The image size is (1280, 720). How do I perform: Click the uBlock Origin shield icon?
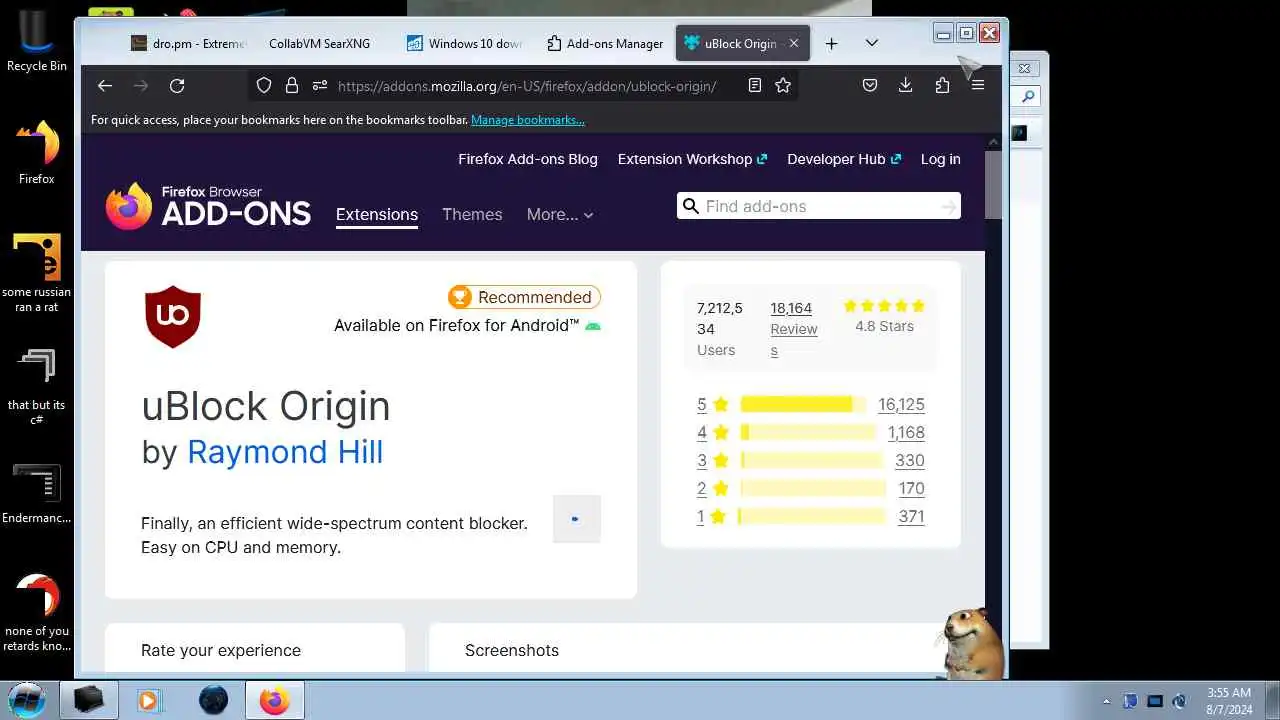click(173, 317)
